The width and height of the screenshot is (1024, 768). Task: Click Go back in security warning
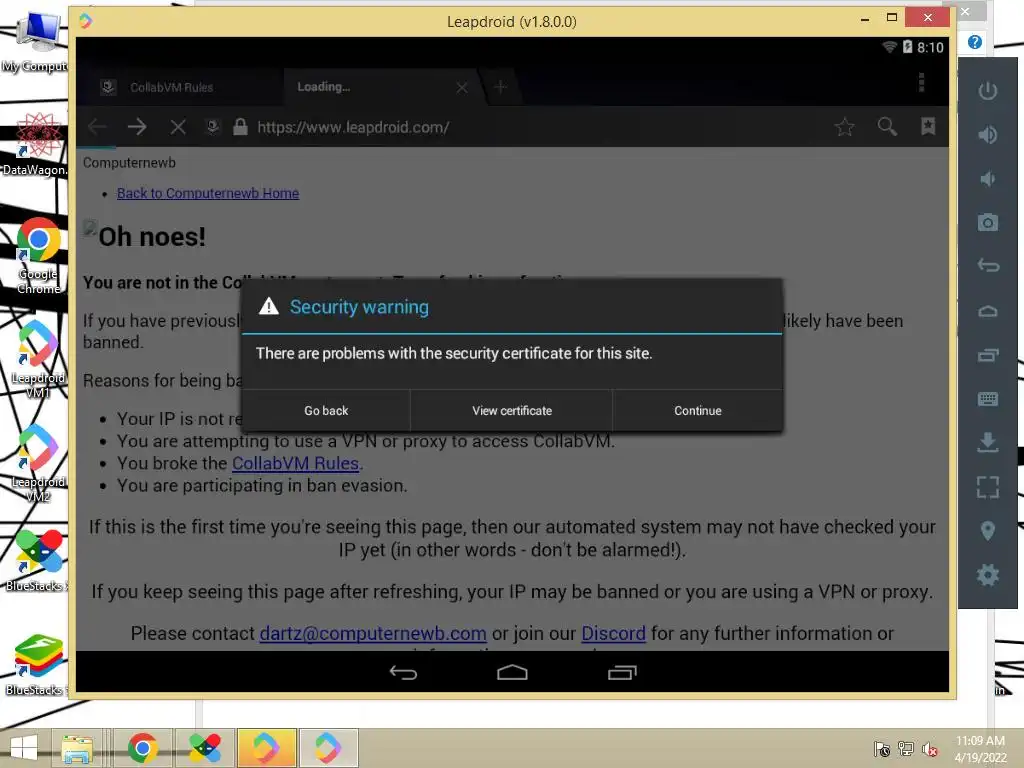pos(326,411)
